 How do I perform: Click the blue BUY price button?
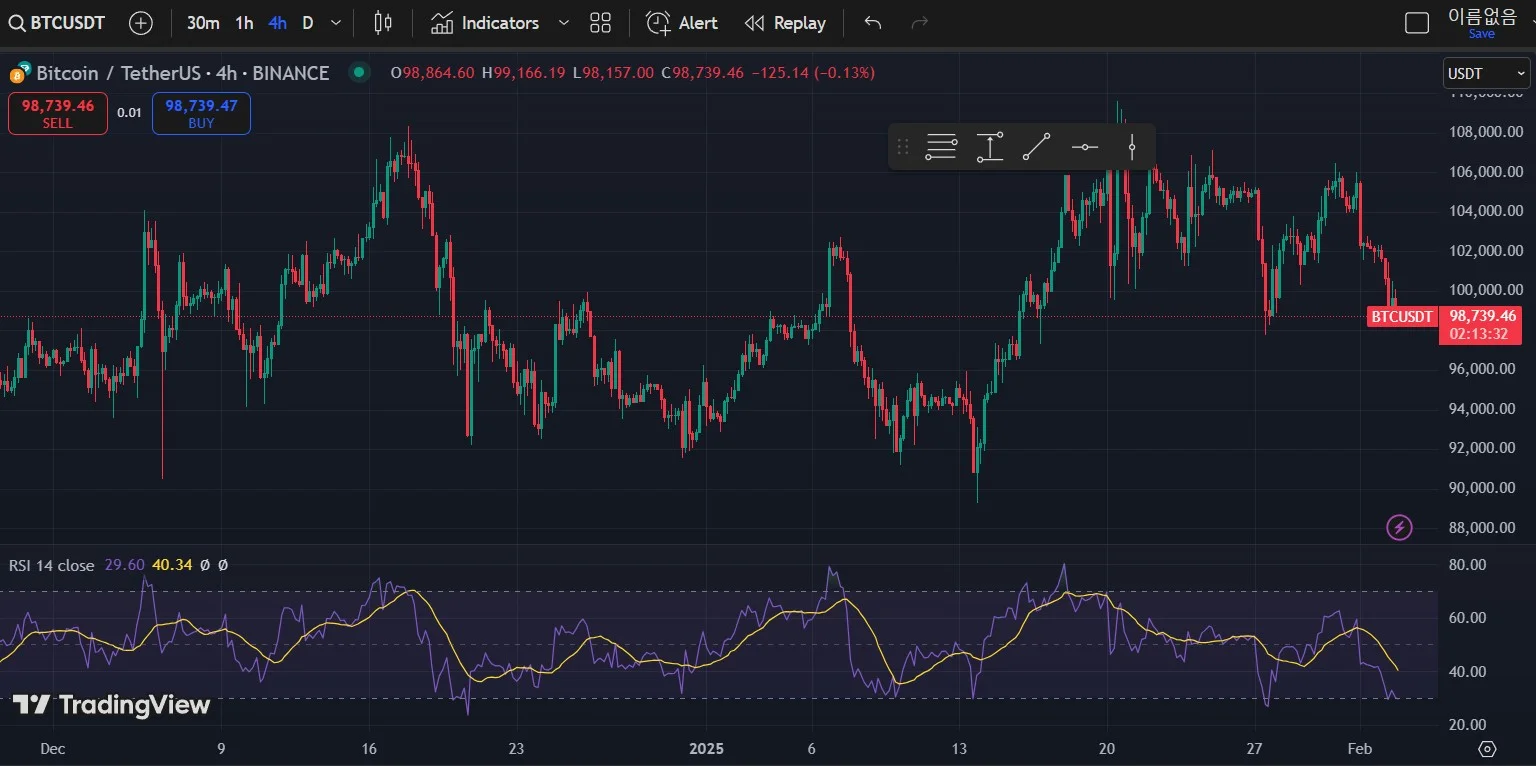pyautogui.click(x=201, y=113)
